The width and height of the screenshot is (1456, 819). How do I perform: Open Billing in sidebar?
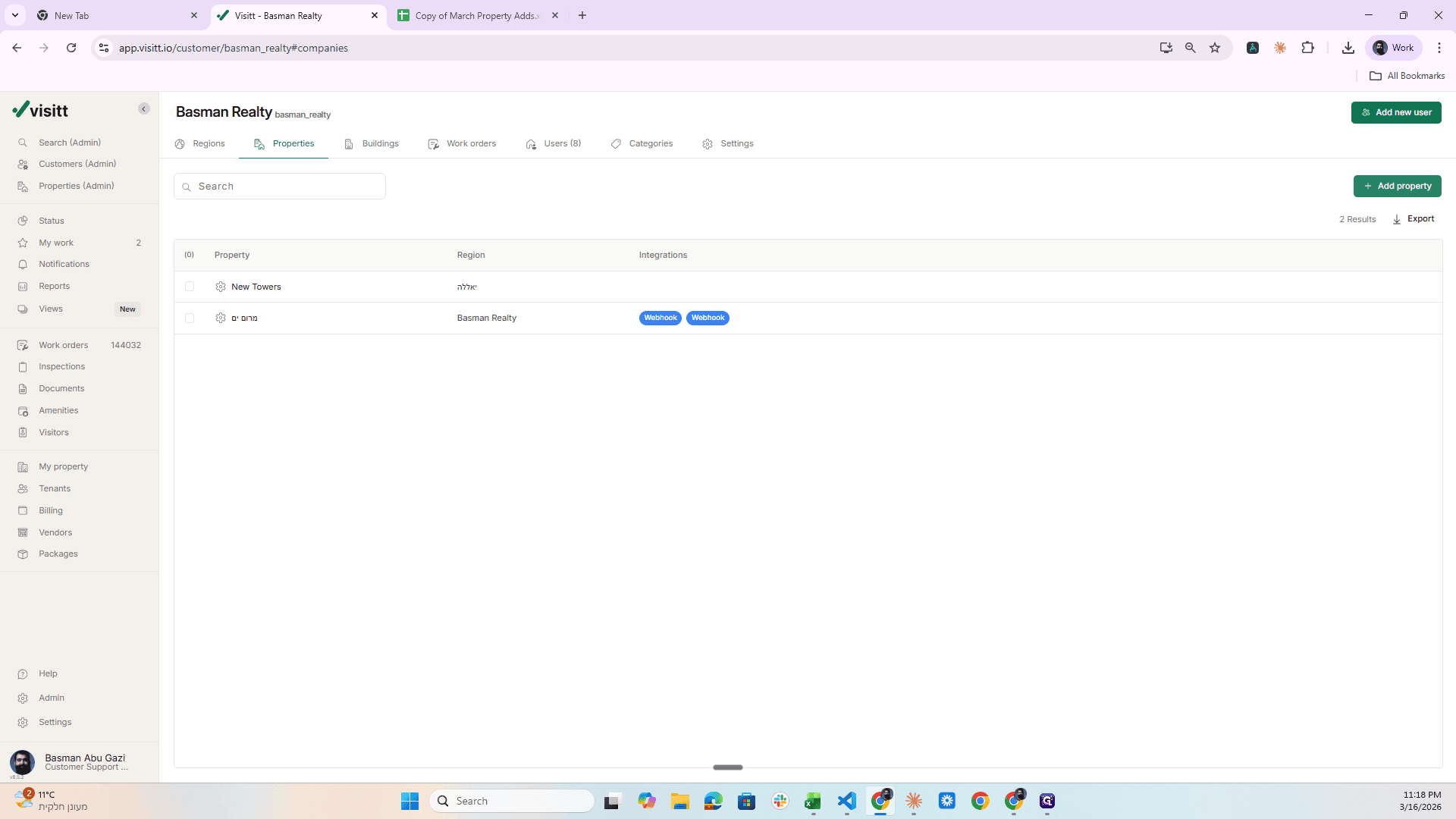51,510
